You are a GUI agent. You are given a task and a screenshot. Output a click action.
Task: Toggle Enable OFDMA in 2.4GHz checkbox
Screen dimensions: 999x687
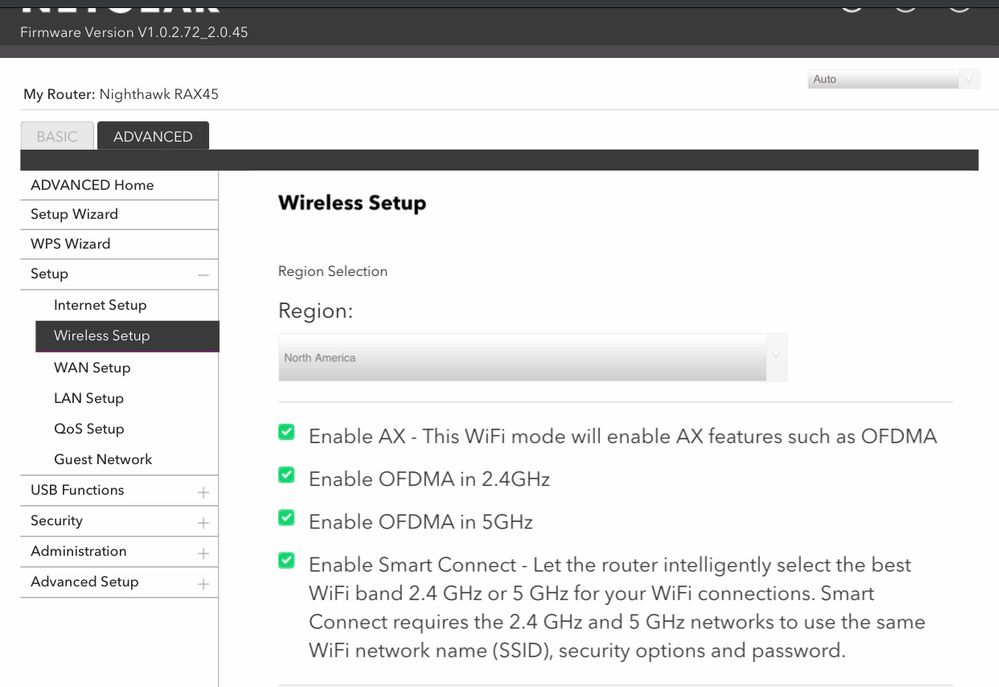[x=287, y=475]
